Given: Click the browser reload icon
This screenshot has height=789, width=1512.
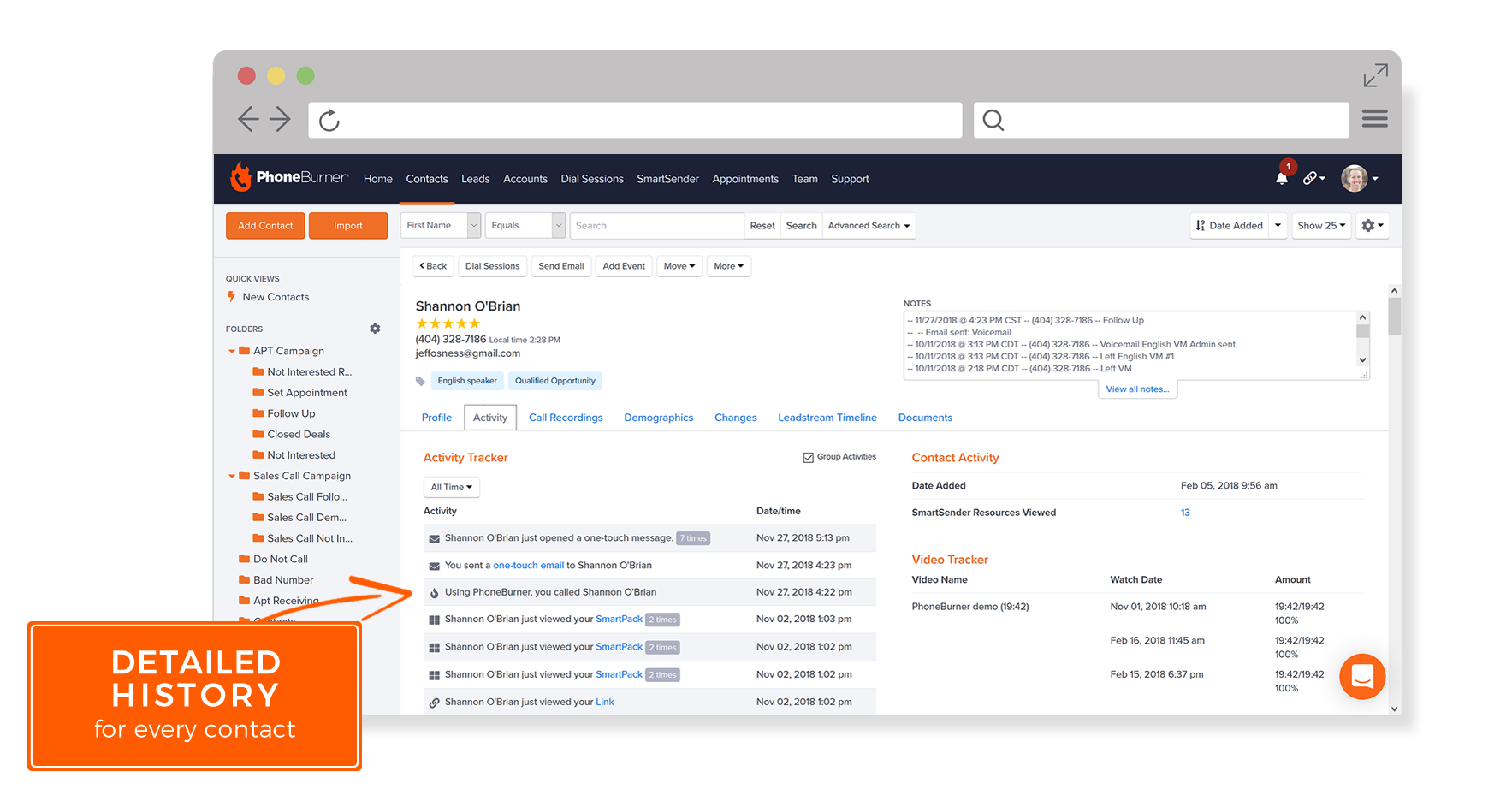Looking at the screenshot, I should tap(329, 120).
